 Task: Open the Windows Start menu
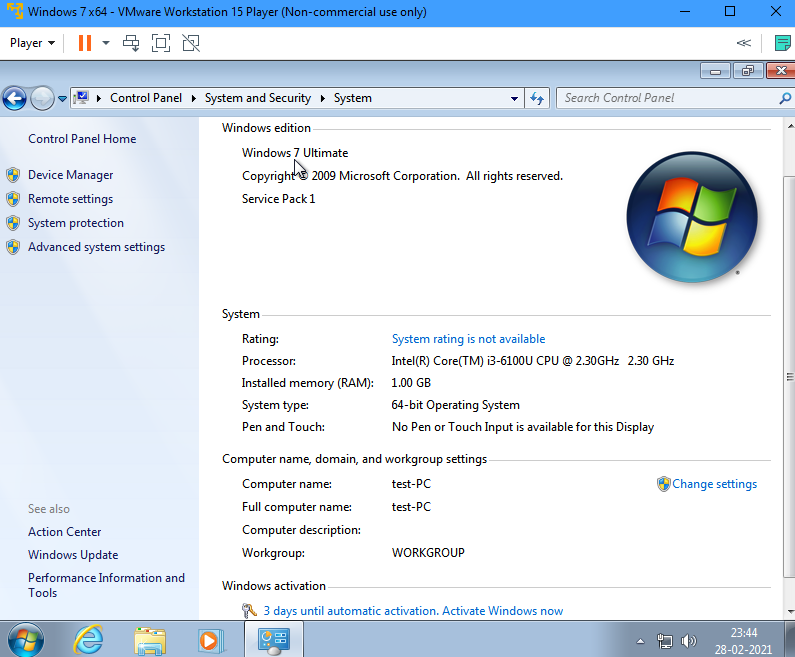26,640
